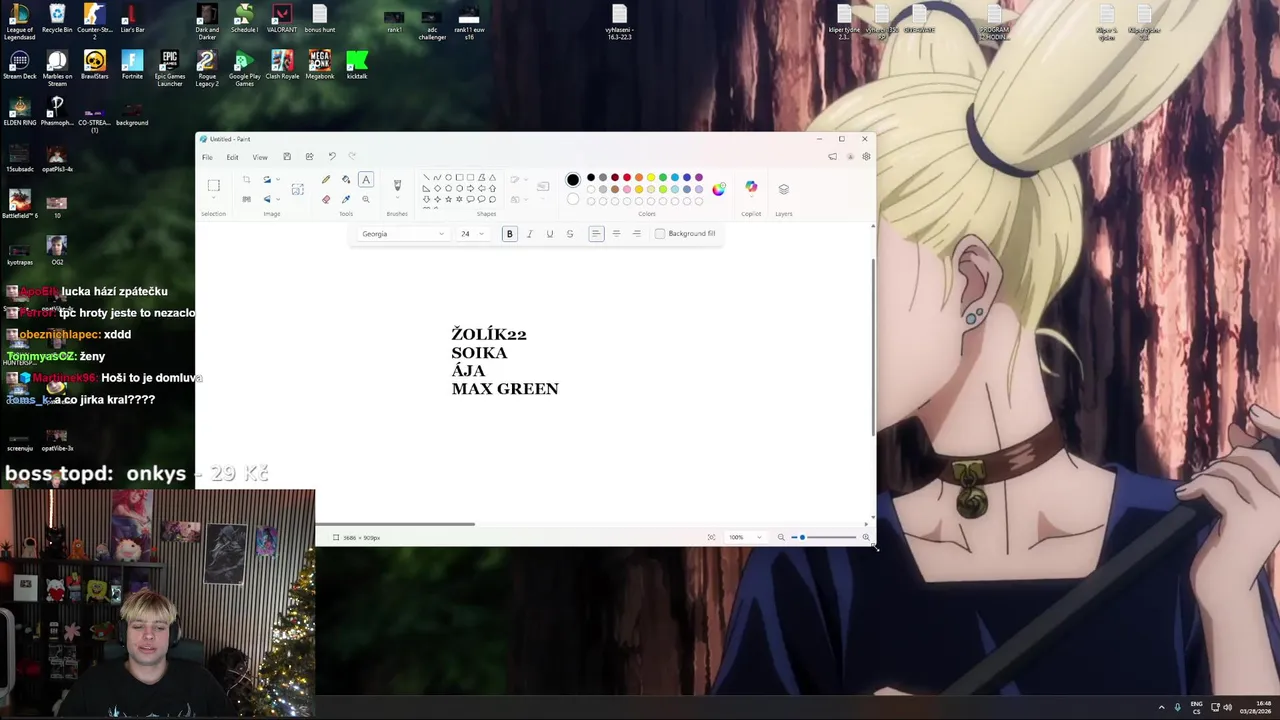Select the rectangle shape in Shapes gallery
The width and height of the screenshot is (1280, 720).
pyautogui.click(x=459, y=177)
